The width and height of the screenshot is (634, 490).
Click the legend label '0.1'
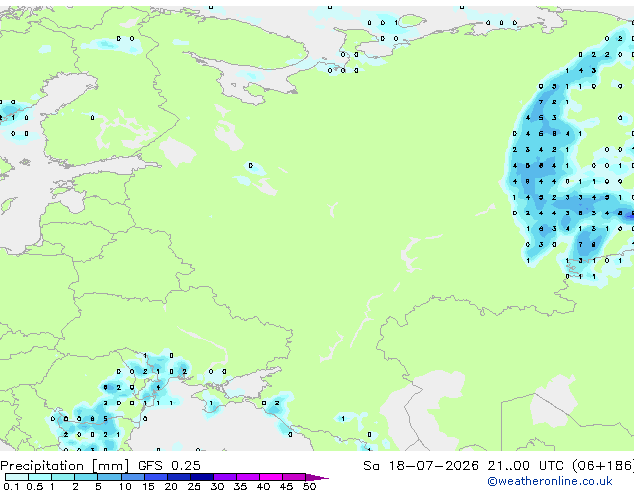coord(11,486)
